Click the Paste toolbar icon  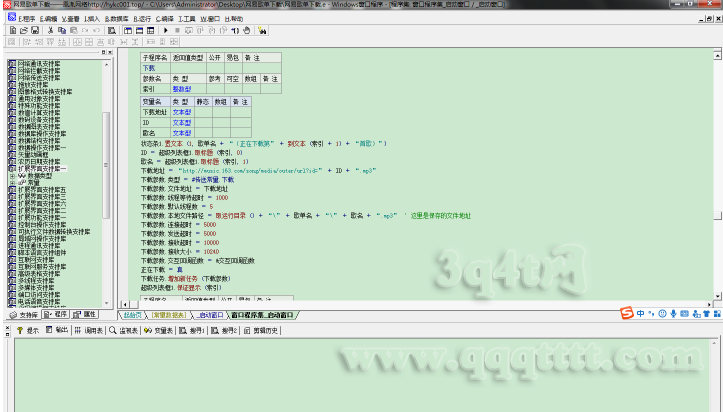click(73, 30)
